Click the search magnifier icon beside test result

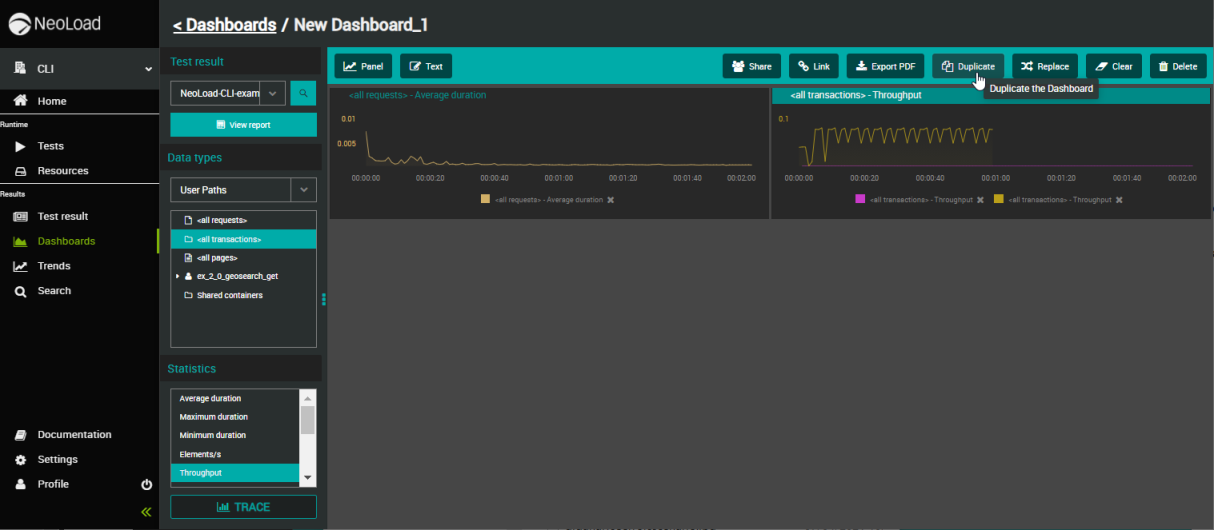click(303, 94)
